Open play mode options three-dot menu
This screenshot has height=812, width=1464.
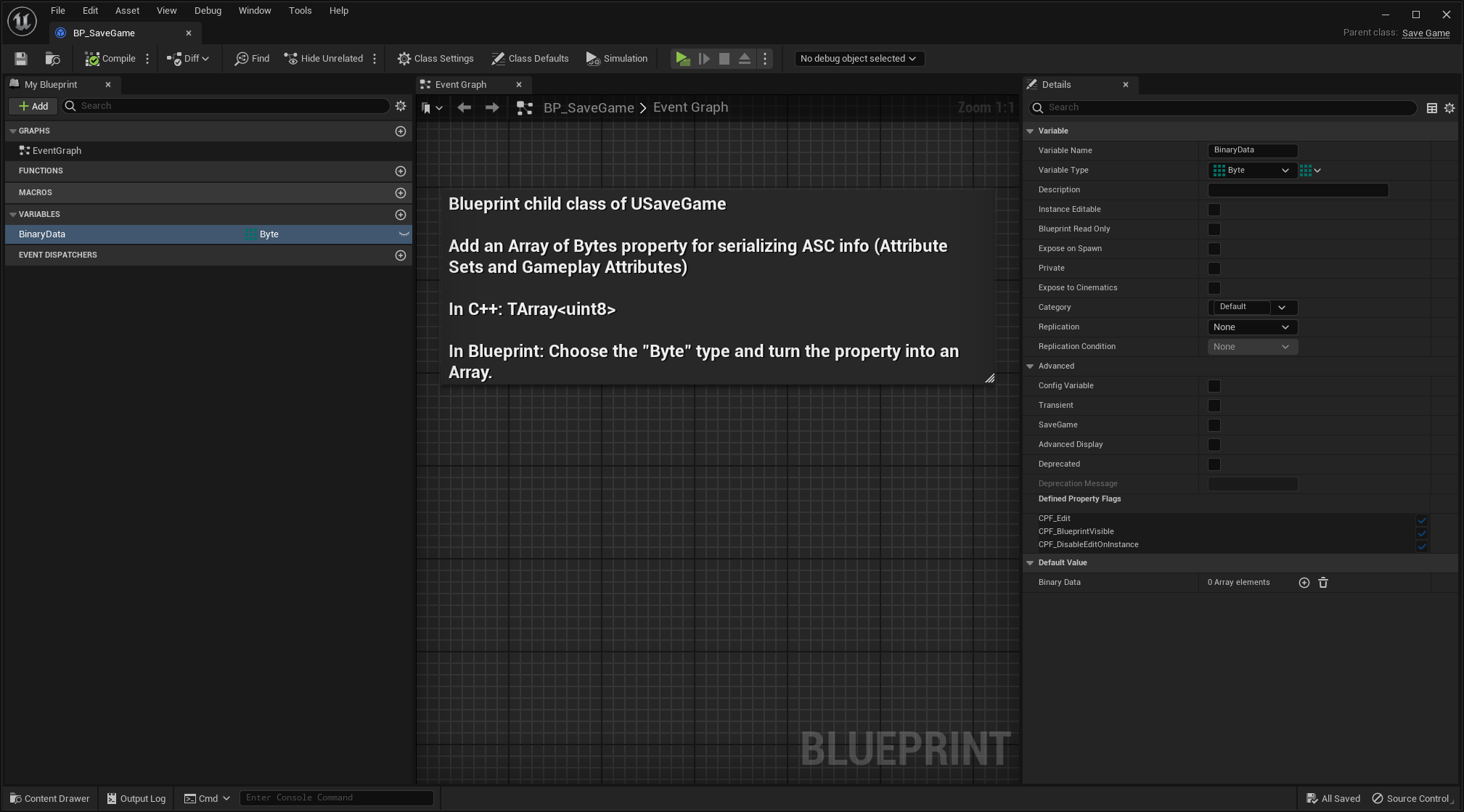[x=765, y=59]
